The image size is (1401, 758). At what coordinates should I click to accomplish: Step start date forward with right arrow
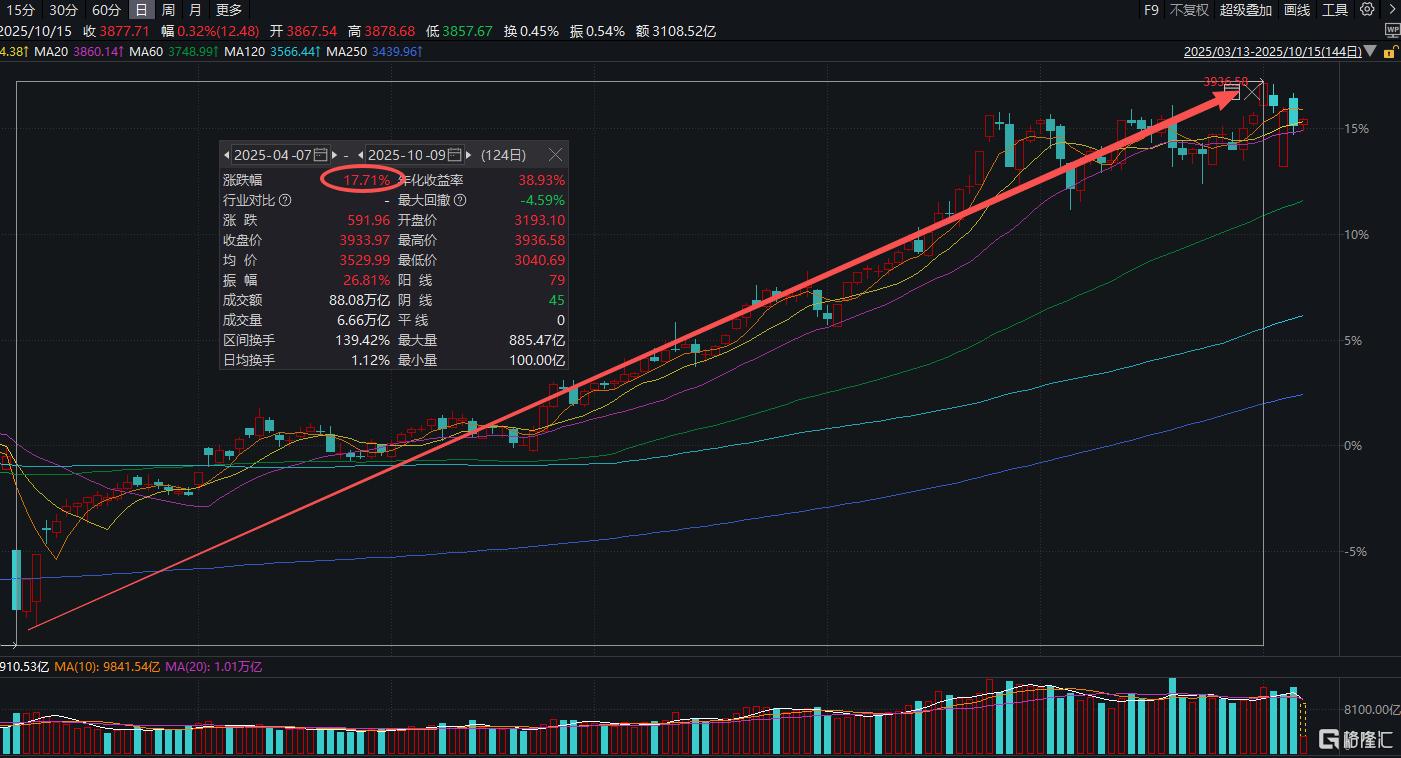tap(336, 155)
